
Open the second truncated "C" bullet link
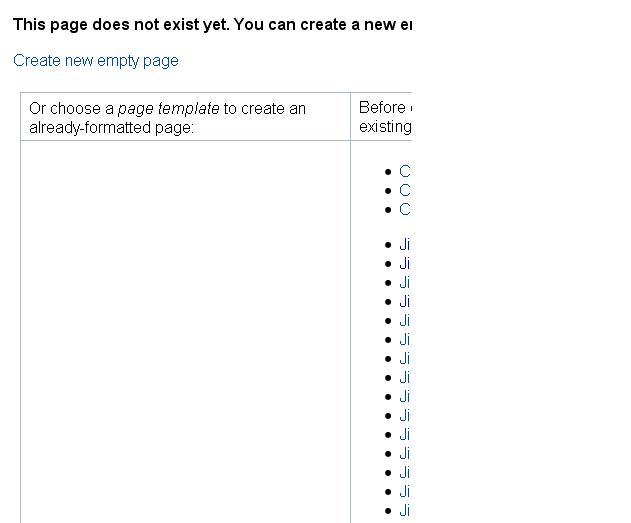click(405, 190)
